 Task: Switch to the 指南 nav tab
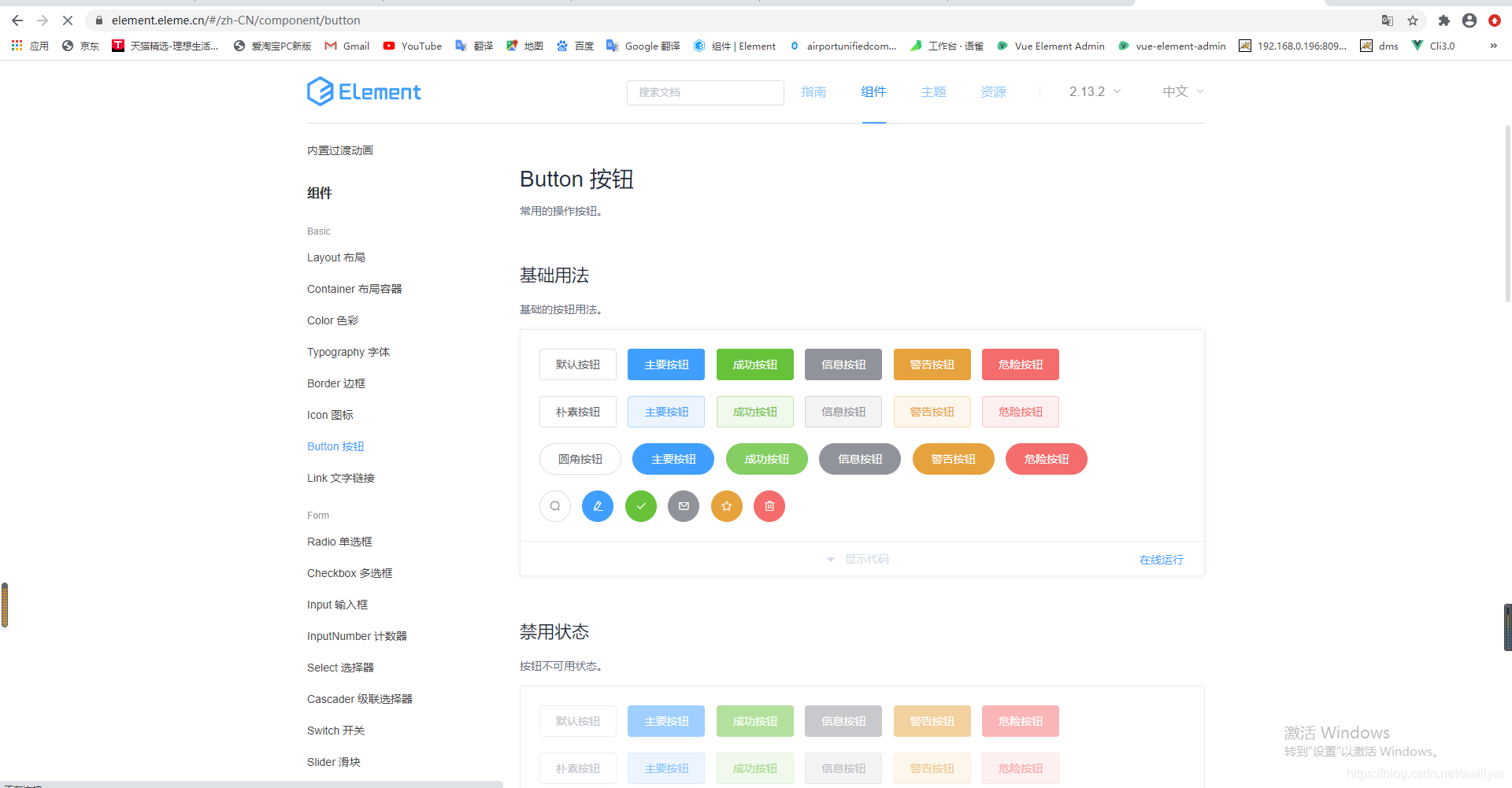813,91
